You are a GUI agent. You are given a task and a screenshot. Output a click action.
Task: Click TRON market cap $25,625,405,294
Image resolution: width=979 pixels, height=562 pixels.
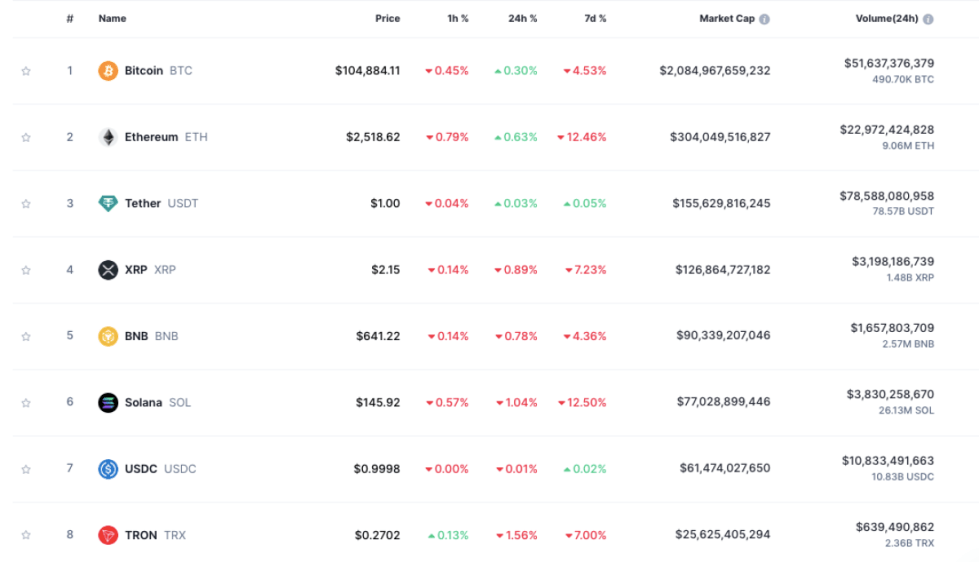pos(723,535)
